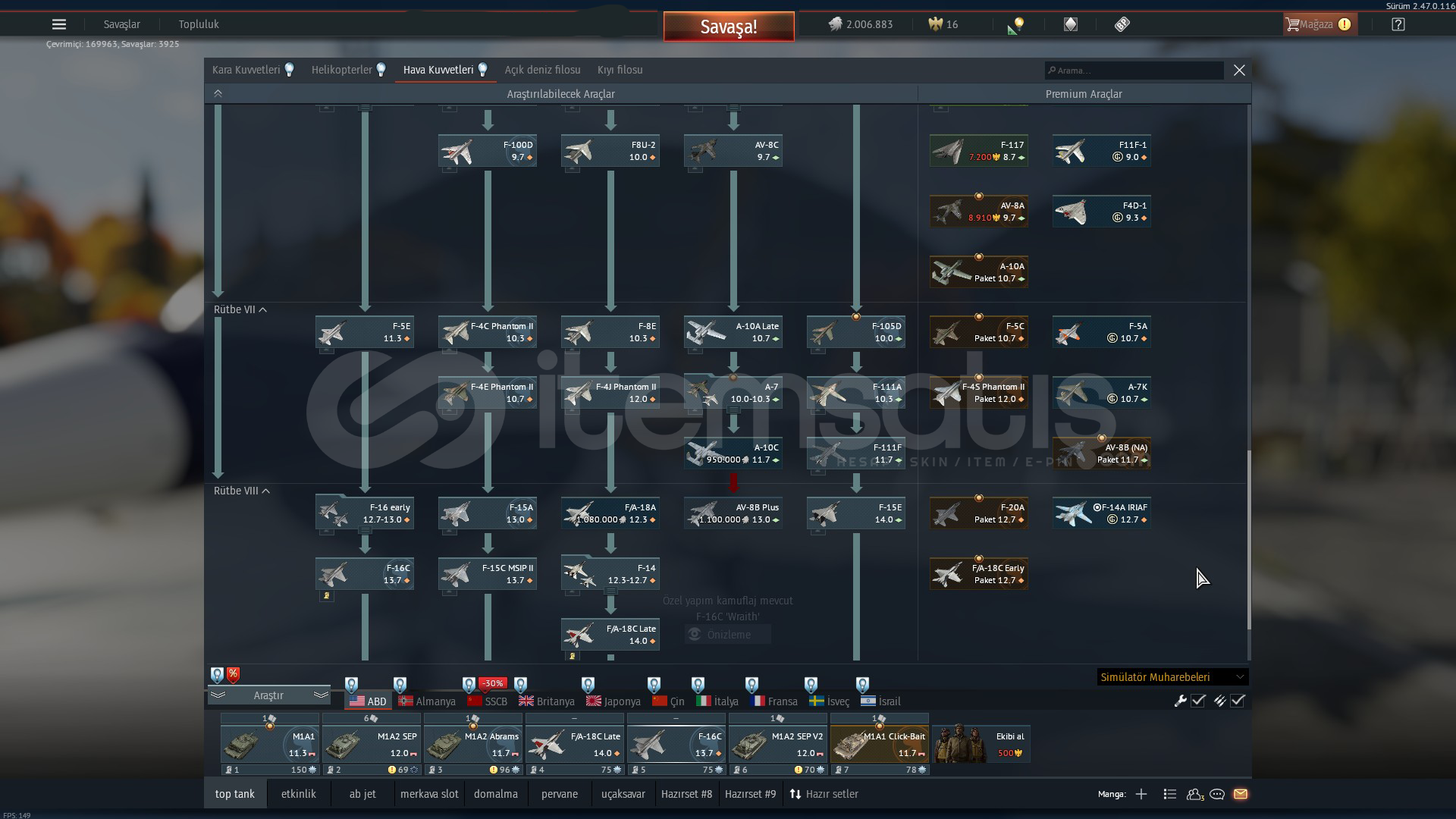Select the etkinlik preset tab

(x=299, y=794)
